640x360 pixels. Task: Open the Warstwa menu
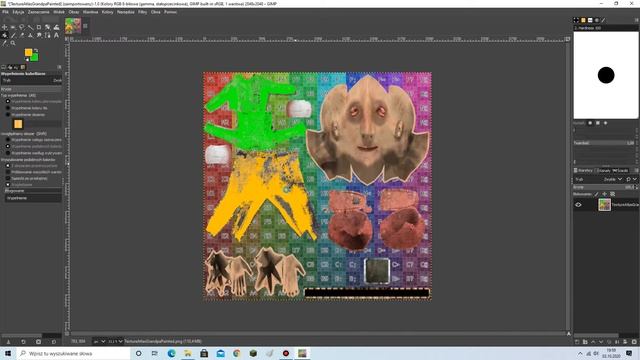coord(91,12)
